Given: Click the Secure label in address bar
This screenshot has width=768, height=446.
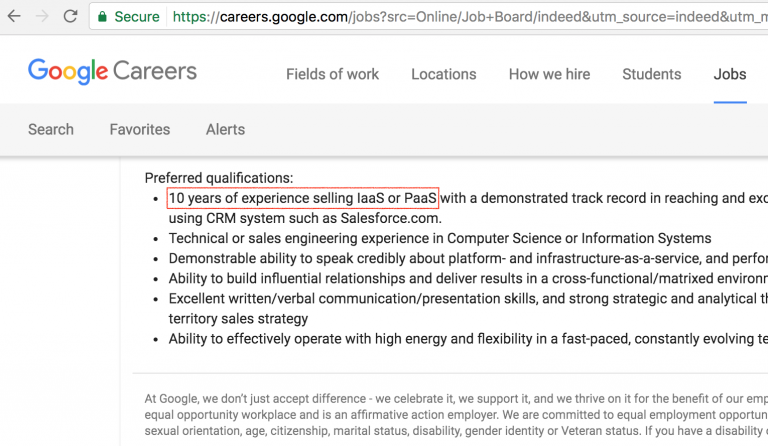Looking at the screenshot, I should (x=137, y=16).
